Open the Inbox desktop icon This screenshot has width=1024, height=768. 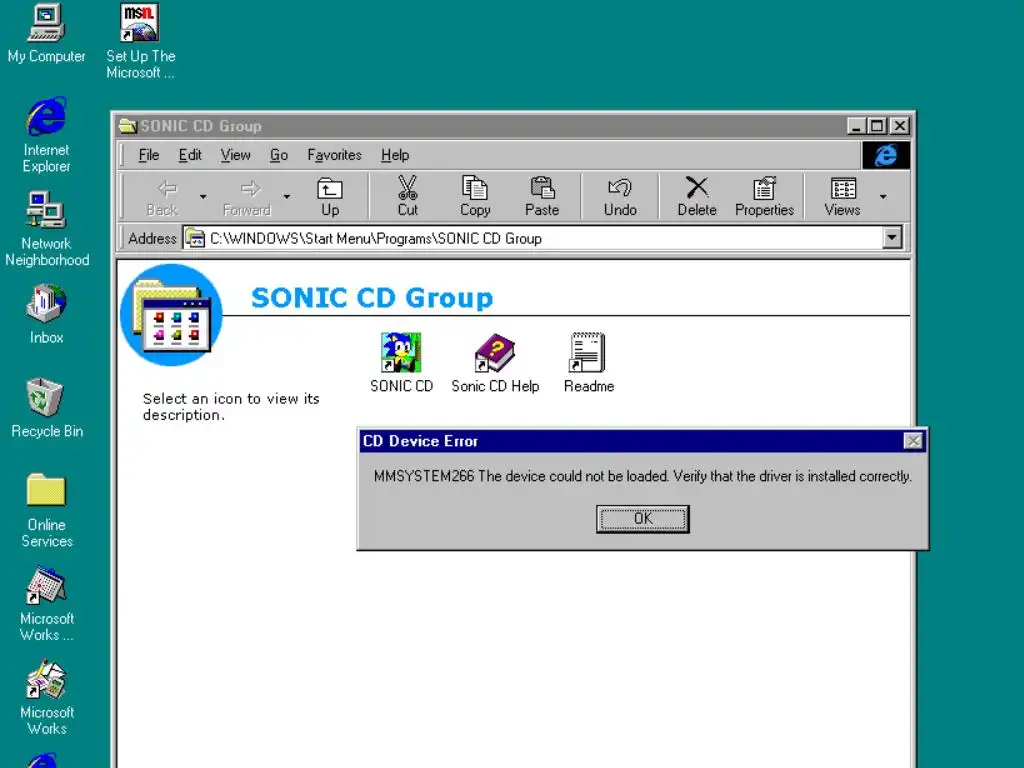coord(46,314)
